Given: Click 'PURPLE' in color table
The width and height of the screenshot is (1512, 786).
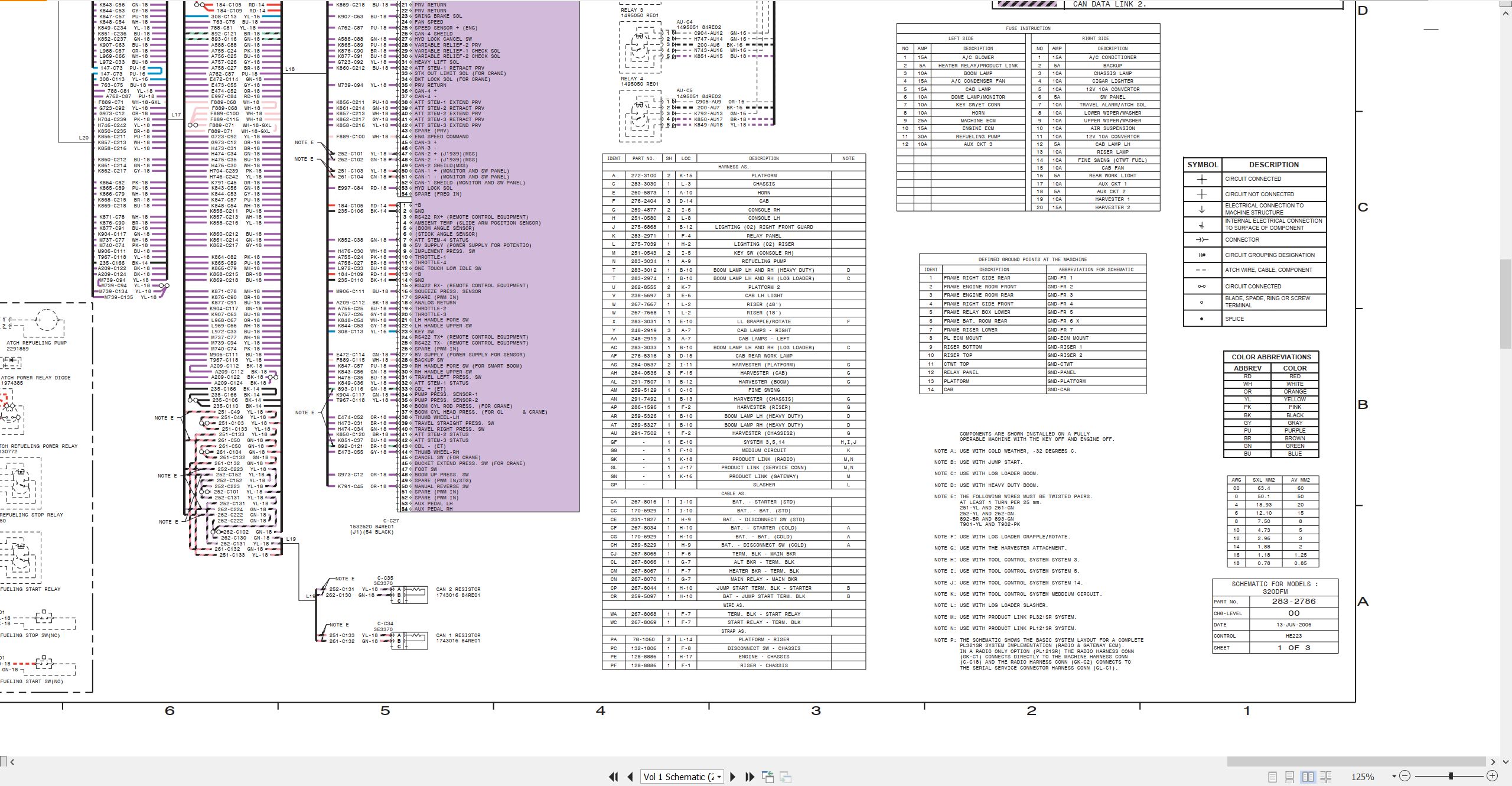Looking at the screenshot, I should (x=1295, y=430).
